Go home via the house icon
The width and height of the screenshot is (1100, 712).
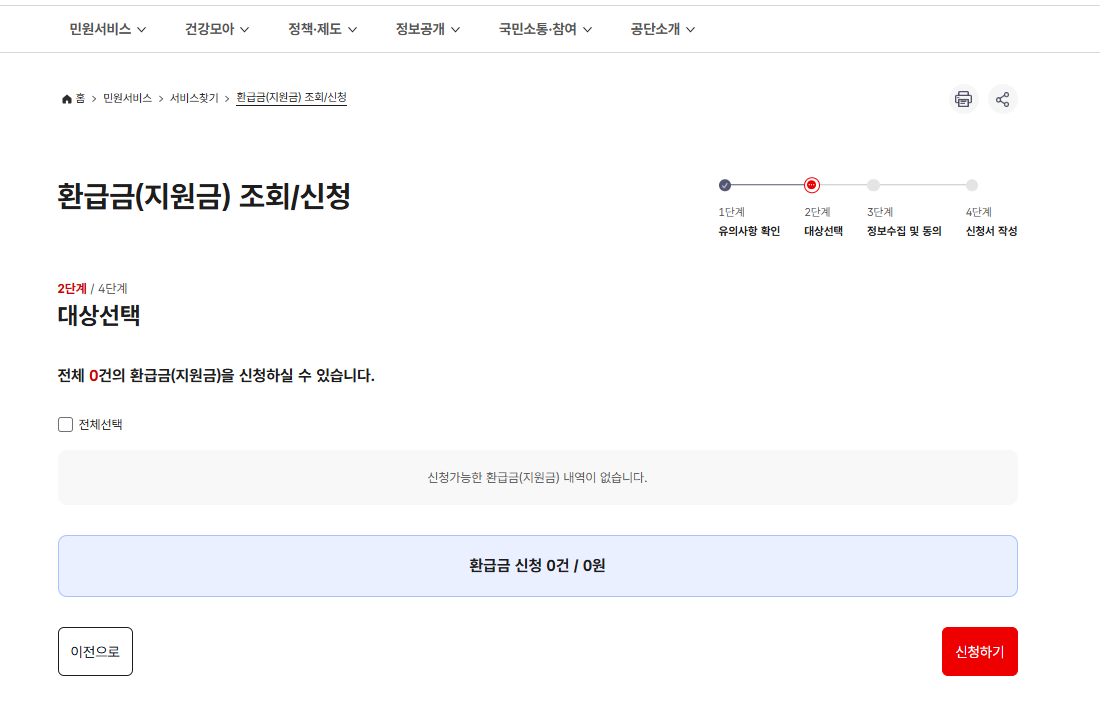67,99
